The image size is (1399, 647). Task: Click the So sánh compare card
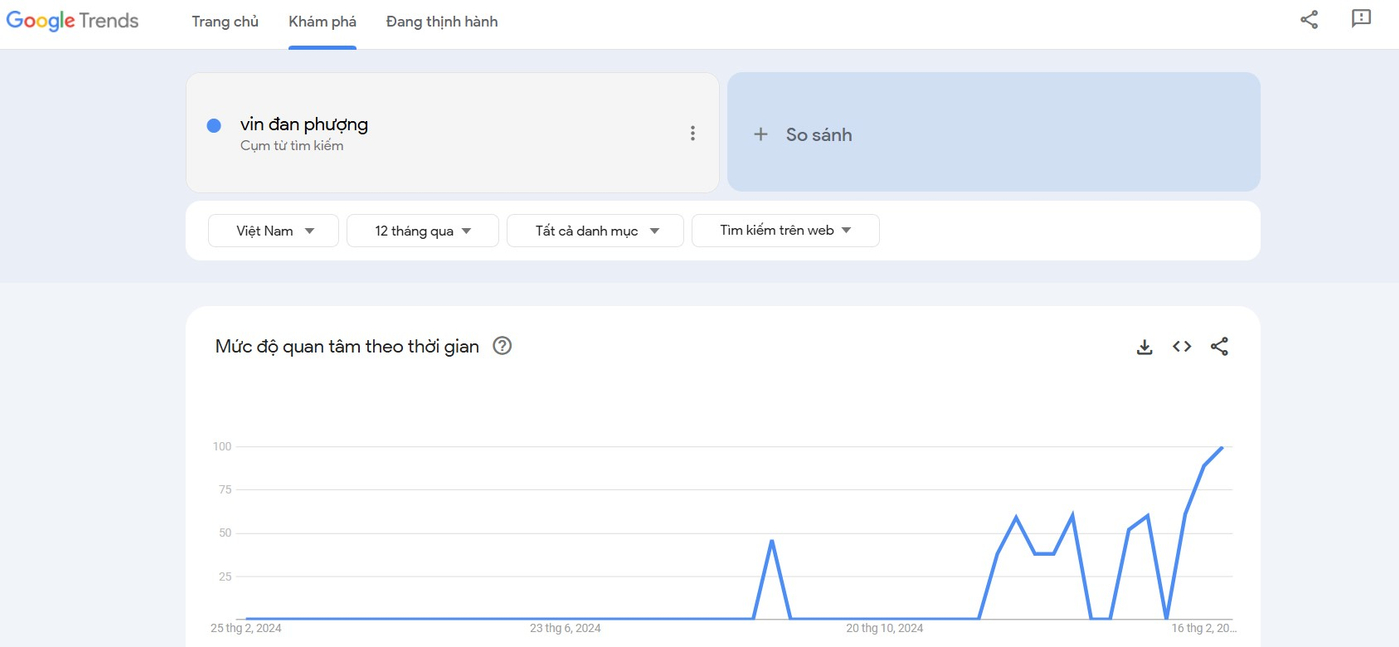tap(993, 132)
